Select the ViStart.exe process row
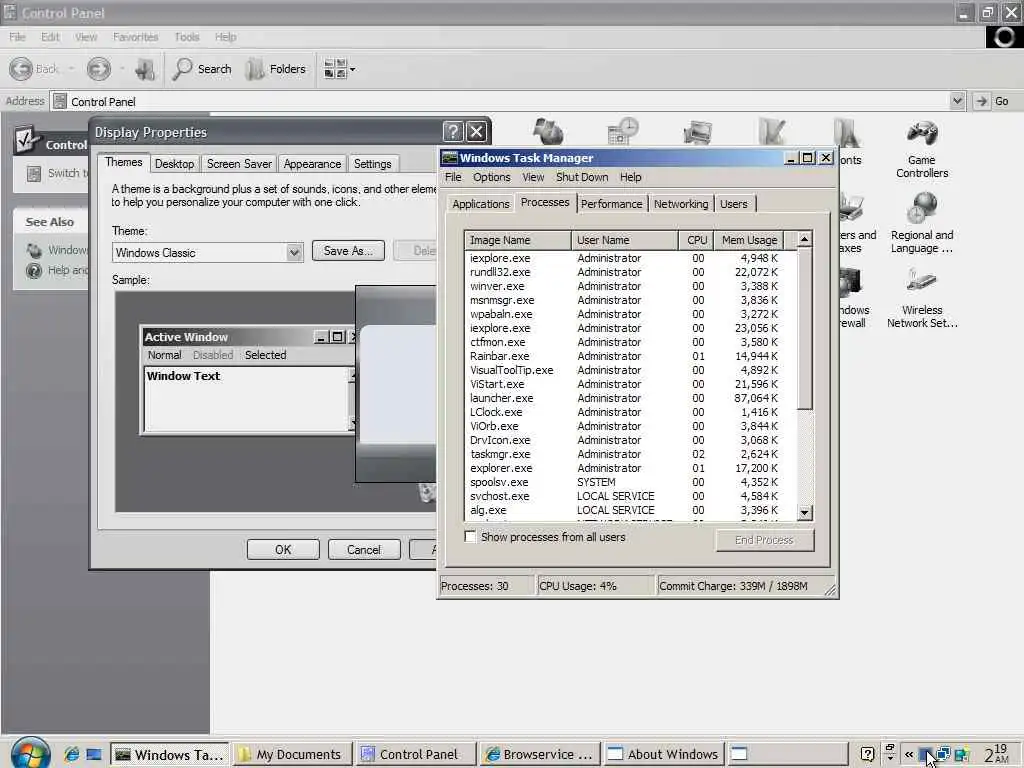Viewport: 1024px width, 768px height. [631, 384]
